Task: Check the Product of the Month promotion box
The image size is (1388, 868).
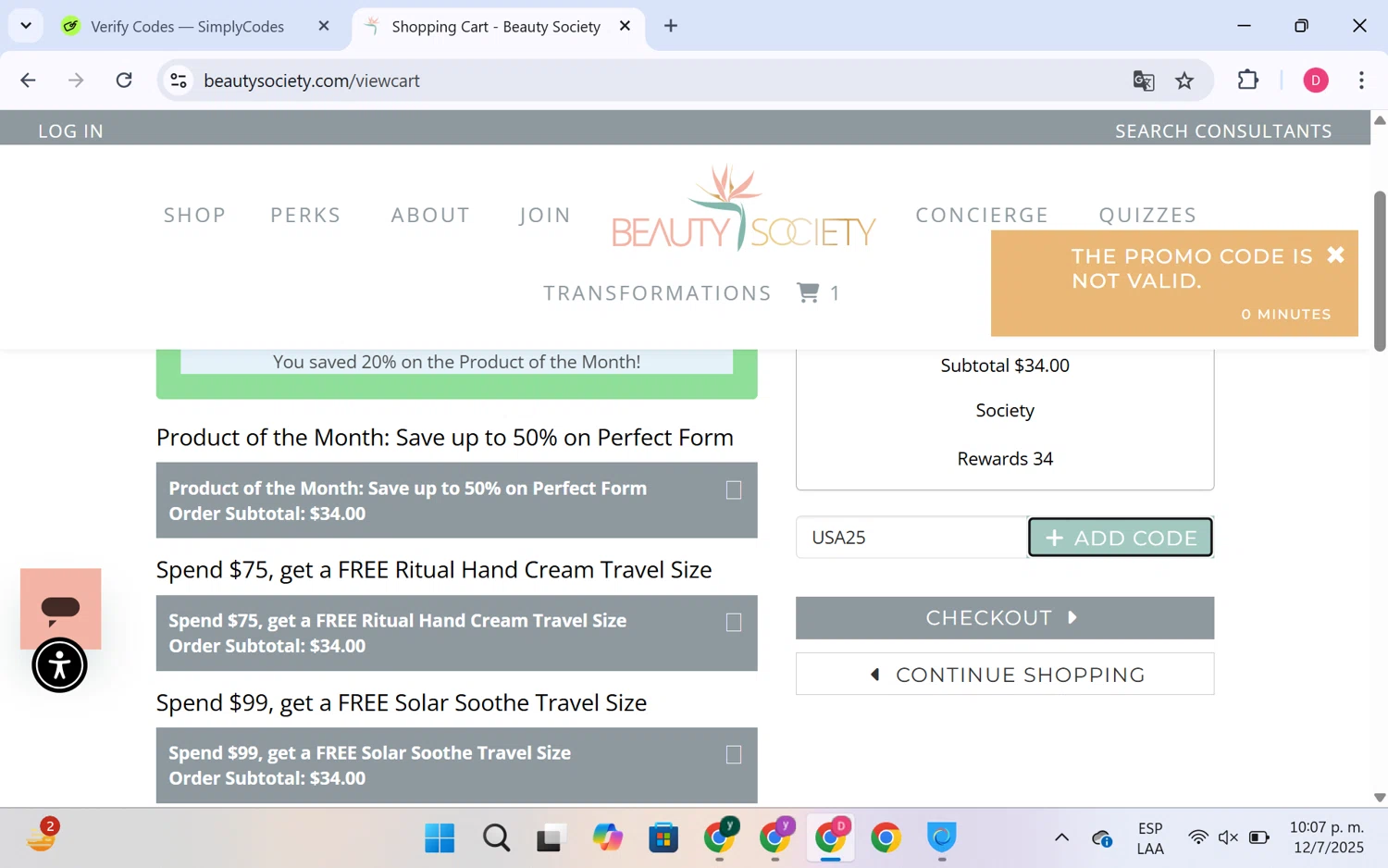Action: 734,490
